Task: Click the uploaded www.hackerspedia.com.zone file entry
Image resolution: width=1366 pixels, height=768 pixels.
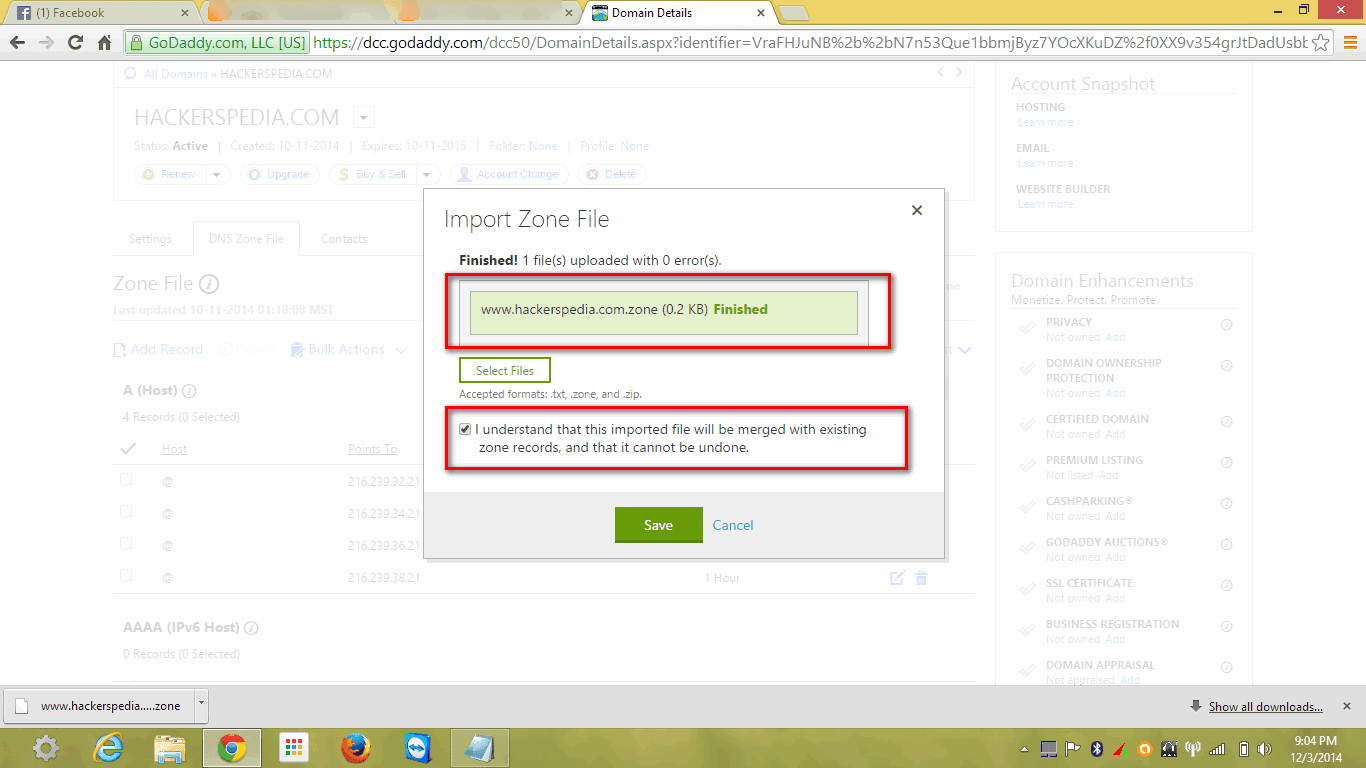Action: pos(664,312)
